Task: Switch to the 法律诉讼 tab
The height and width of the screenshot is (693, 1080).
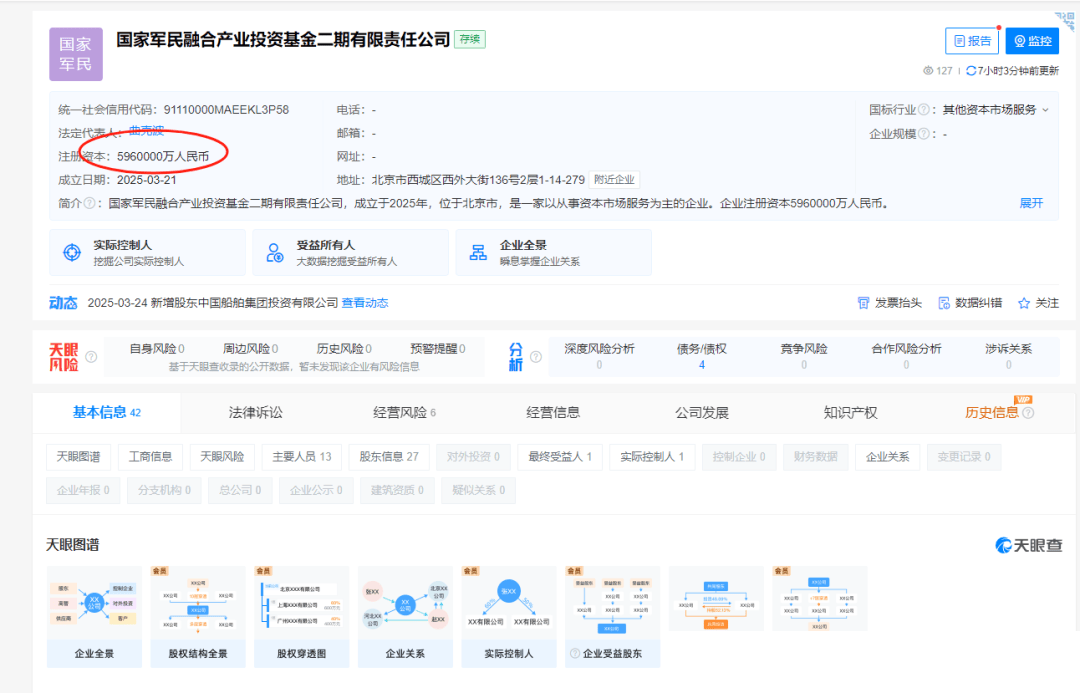Action: pyautogui.click(x=256, y=413)
